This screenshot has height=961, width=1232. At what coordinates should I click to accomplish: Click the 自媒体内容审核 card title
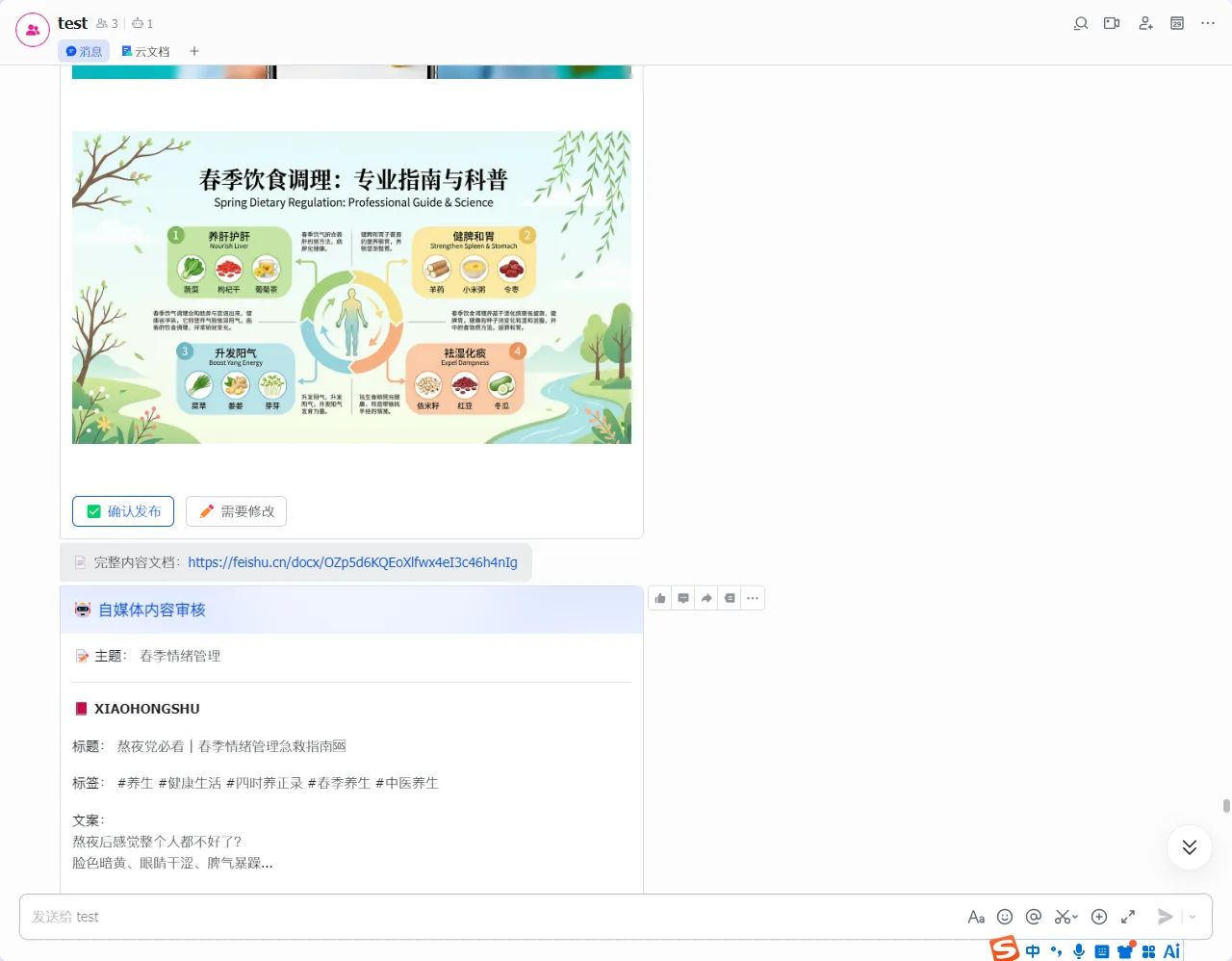tap(152, 610)
